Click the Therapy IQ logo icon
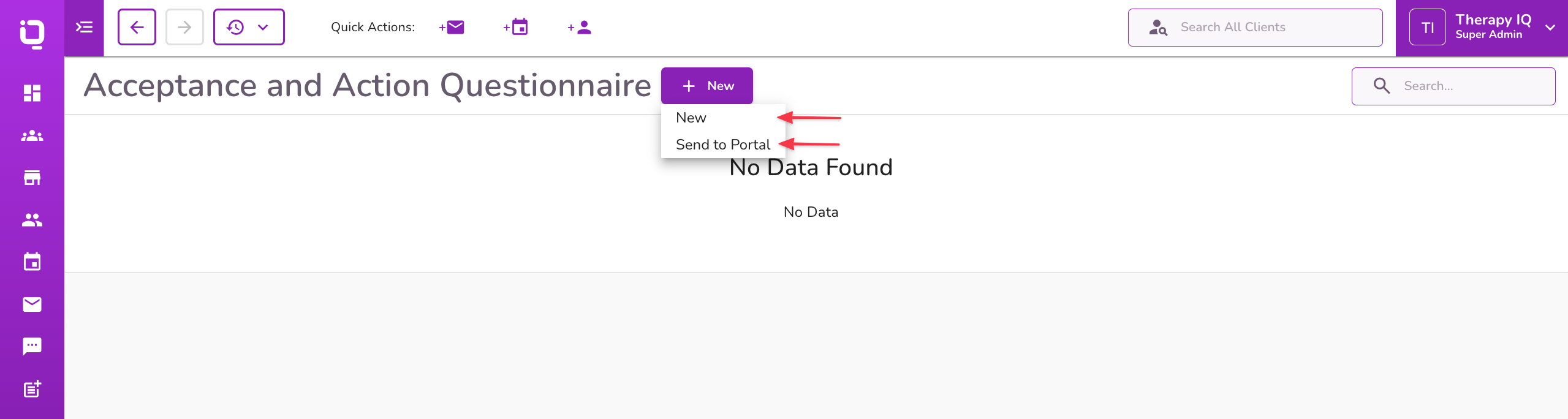 coord(32,33)
